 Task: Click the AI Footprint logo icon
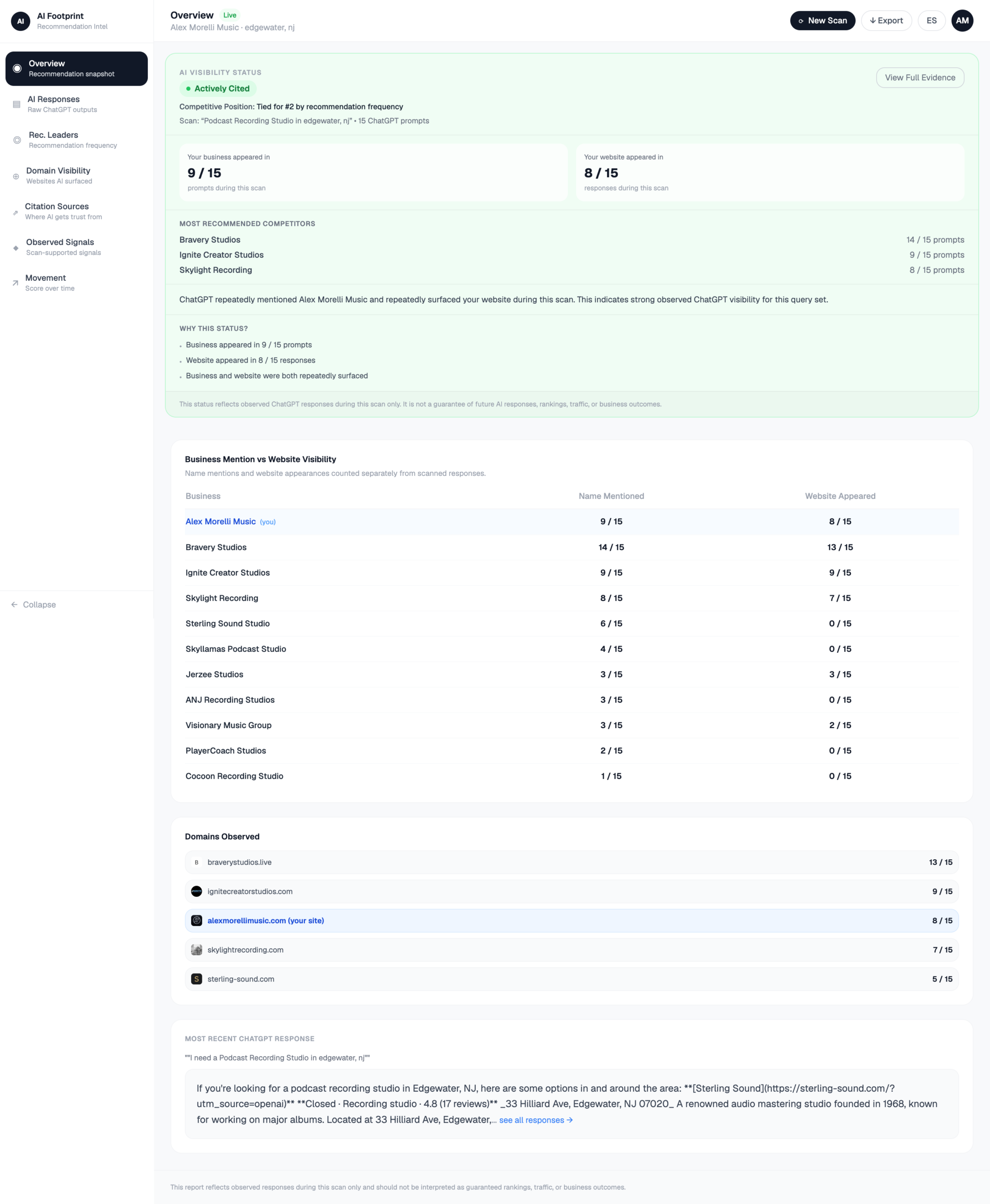click(x=21, y=21)
